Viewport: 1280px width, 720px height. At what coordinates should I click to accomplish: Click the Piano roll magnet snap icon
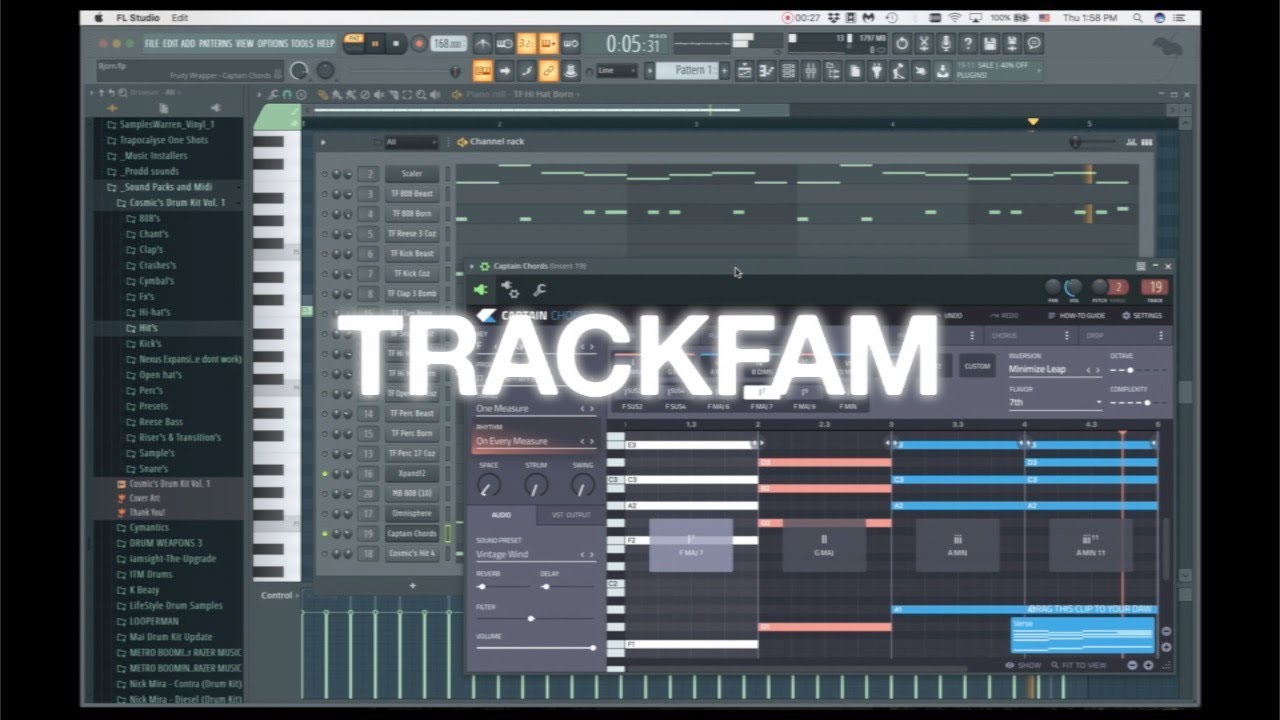coord(287,95)
